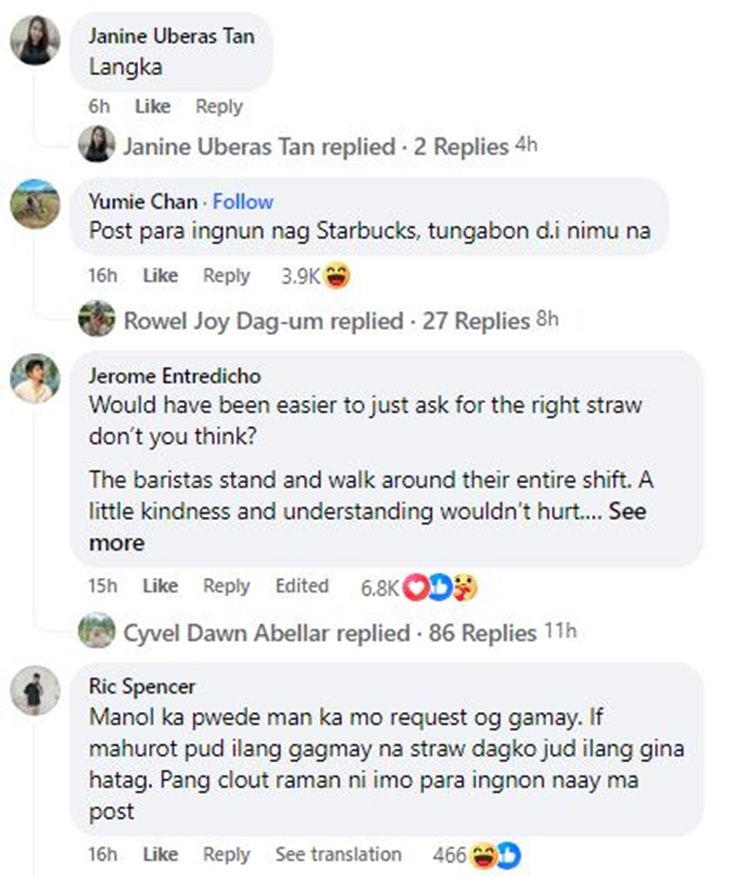
Task: View edit history via Edited label
Action: pos(302,586)
